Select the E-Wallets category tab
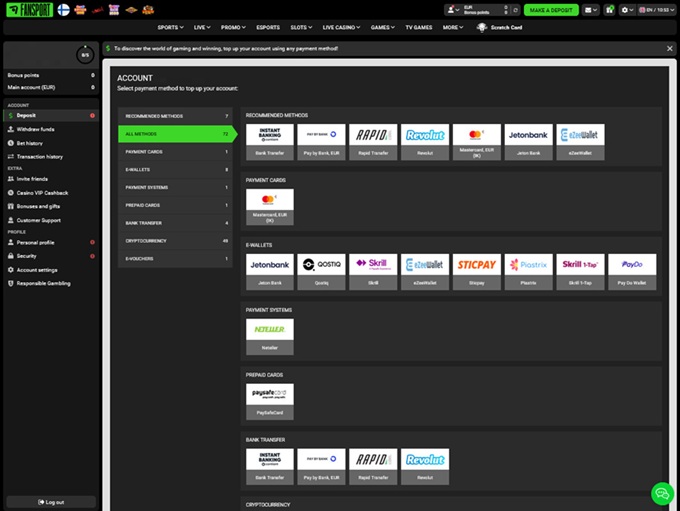The height and width of the screenshot is (511, 680). click(174, 169)
